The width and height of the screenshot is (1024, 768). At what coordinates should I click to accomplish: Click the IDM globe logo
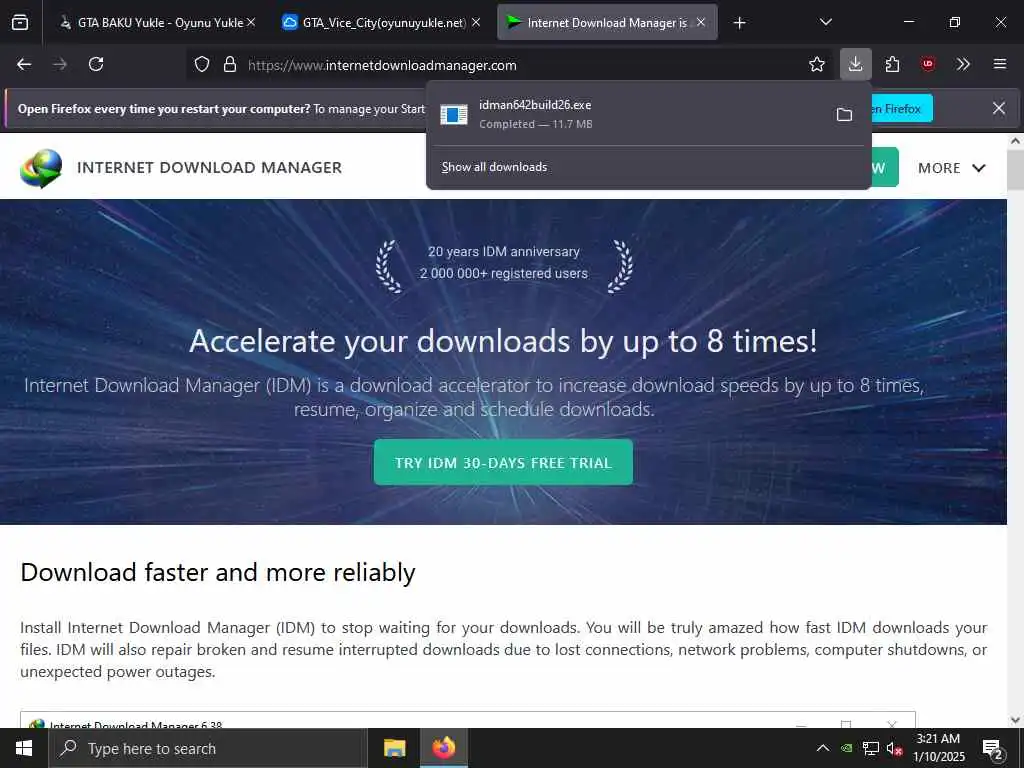[41, 168]
